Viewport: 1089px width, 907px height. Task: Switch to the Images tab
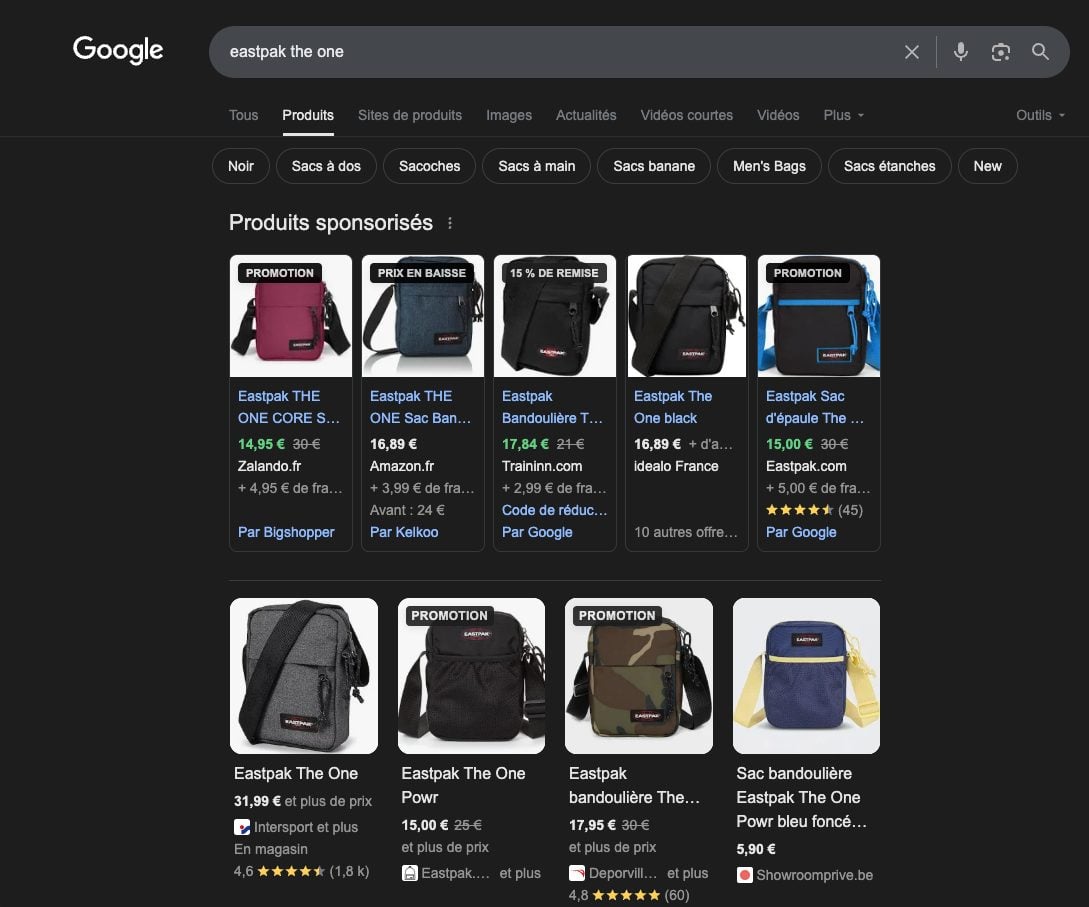tap(509, 115)
